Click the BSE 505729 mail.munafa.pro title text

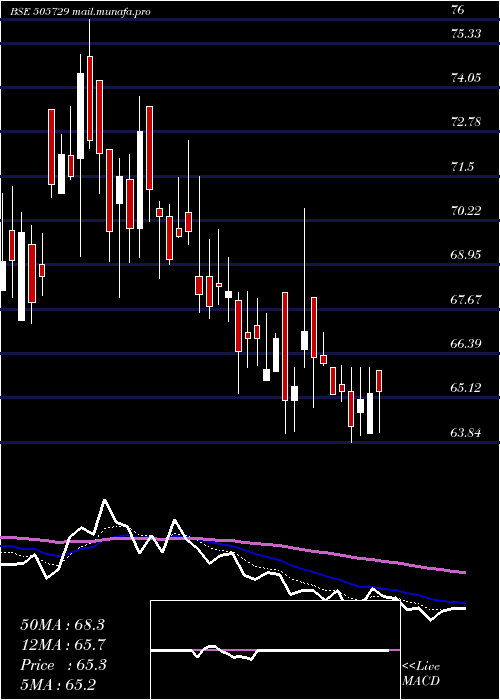[80, 11]
